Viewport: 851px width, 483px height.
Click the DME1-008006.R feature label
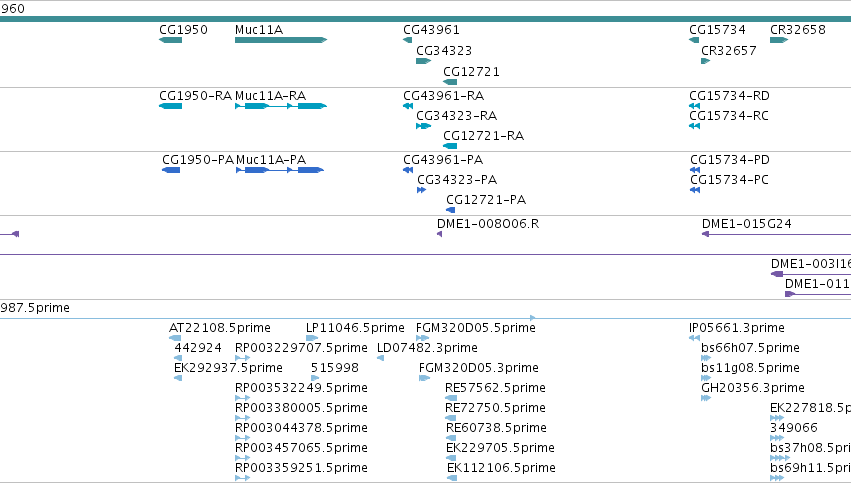tap(488, 224)
